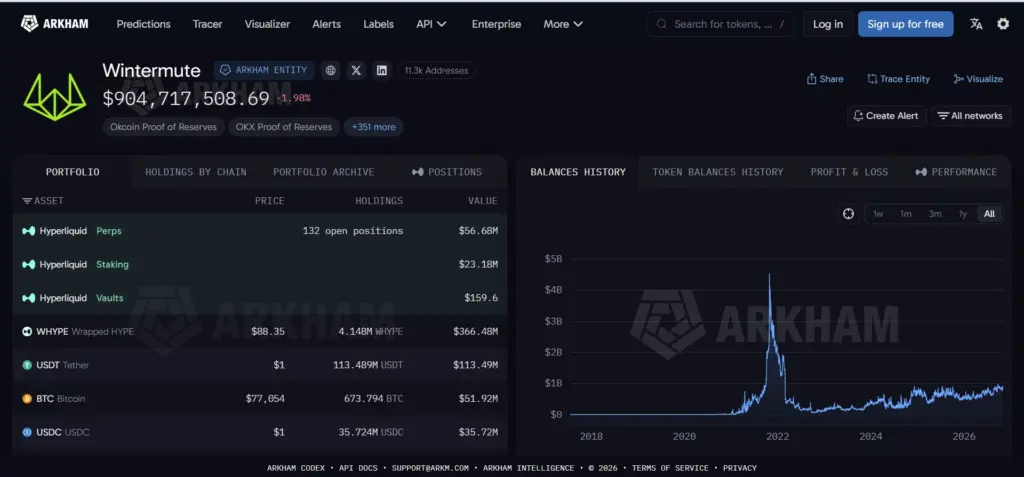Click the Arkham logo
1024x477 pixels.
(x=55, y=24)
